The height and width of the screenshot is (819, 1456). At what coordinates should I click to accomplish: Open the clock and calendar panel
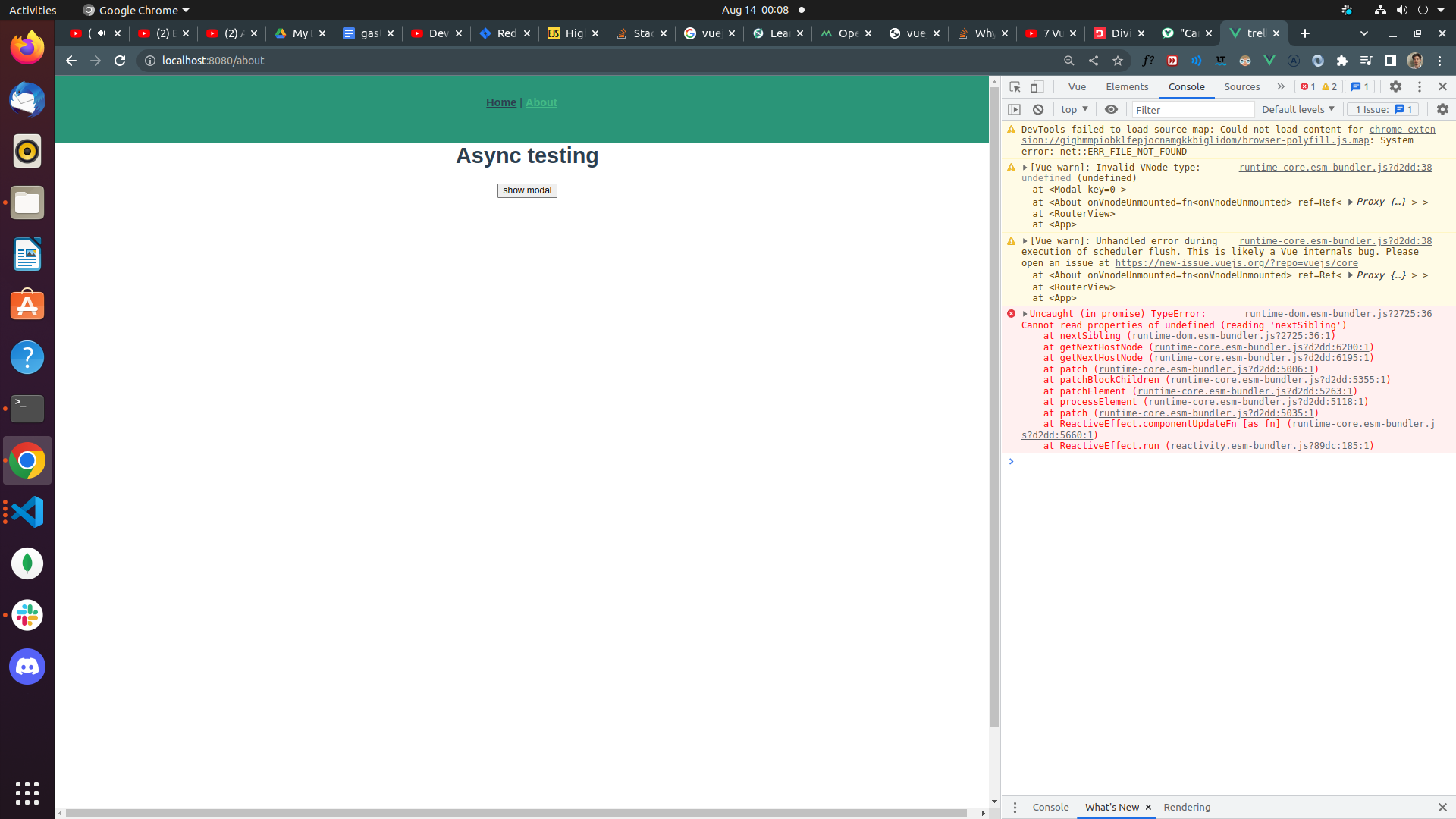tap(755, 10)
